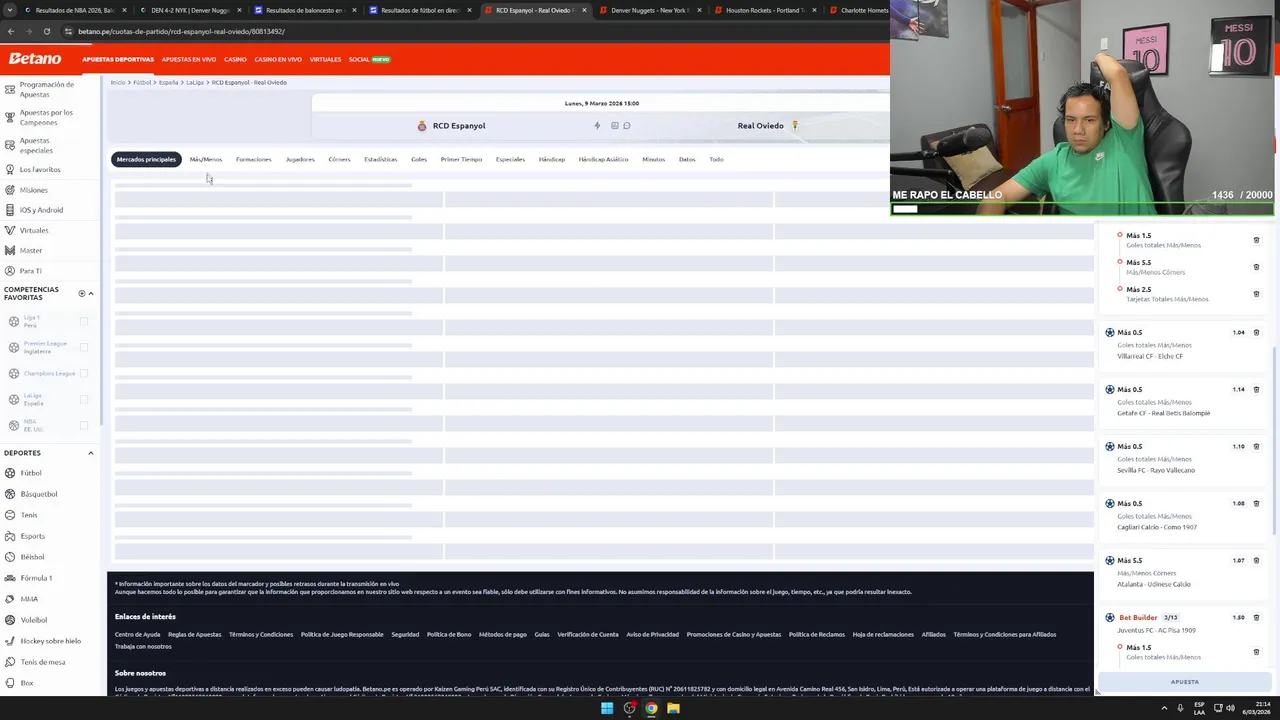Switch to Córners tab
The image size is (1280, 720).
coord(339,159)
